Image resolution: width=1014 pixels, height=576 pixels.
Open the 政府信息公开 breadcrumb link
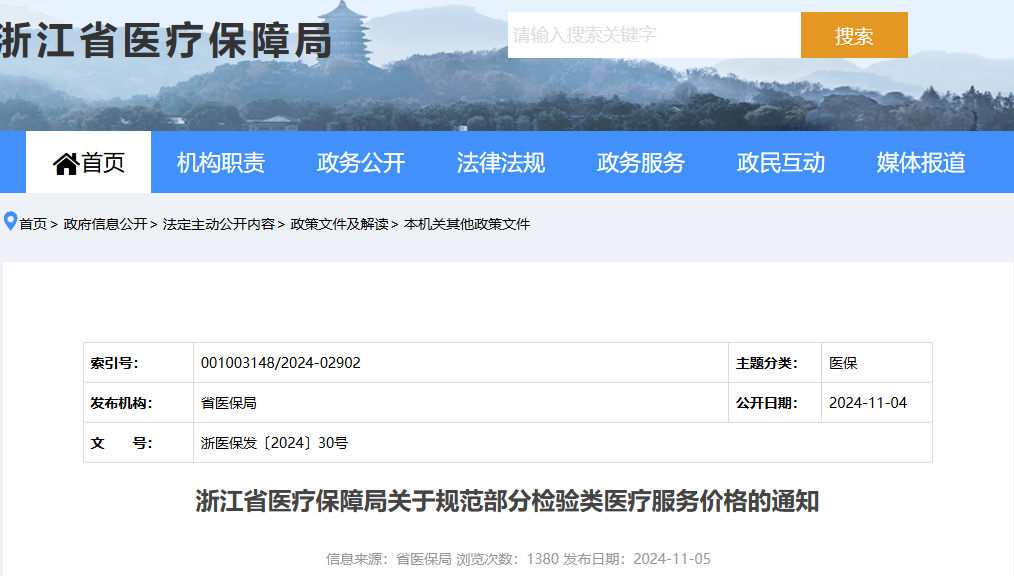pyautogui.click(x=105, y=224)
